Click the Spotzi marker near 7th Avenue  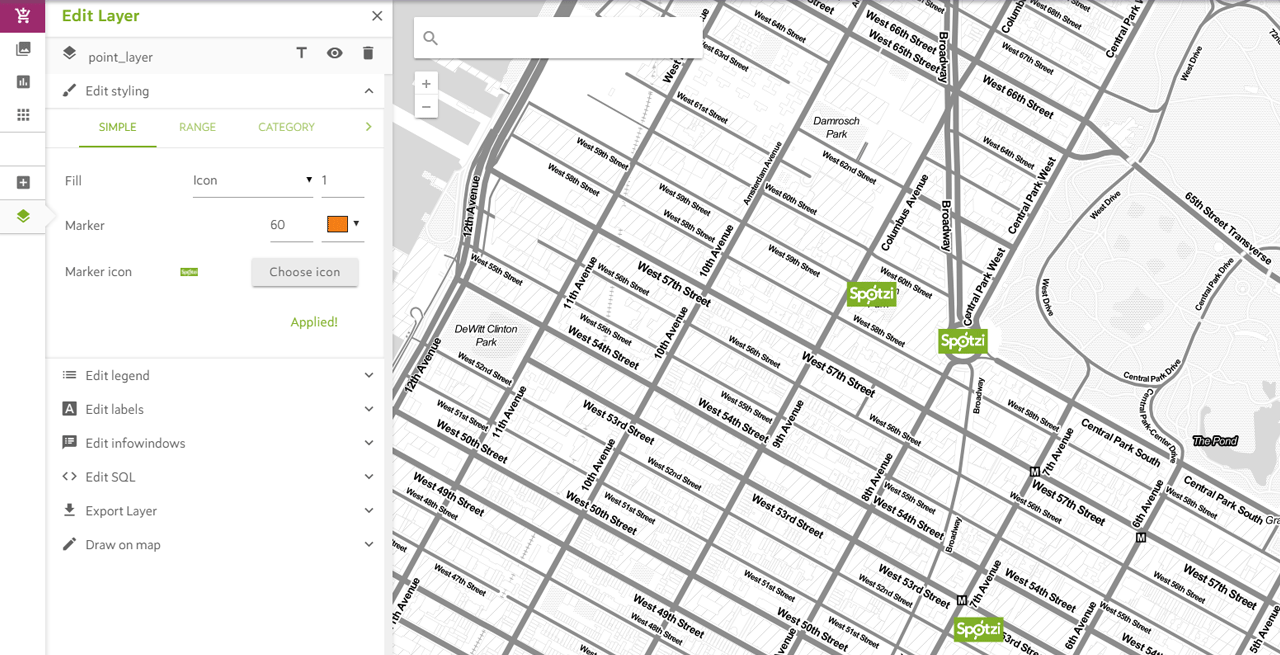pos(978,629)
